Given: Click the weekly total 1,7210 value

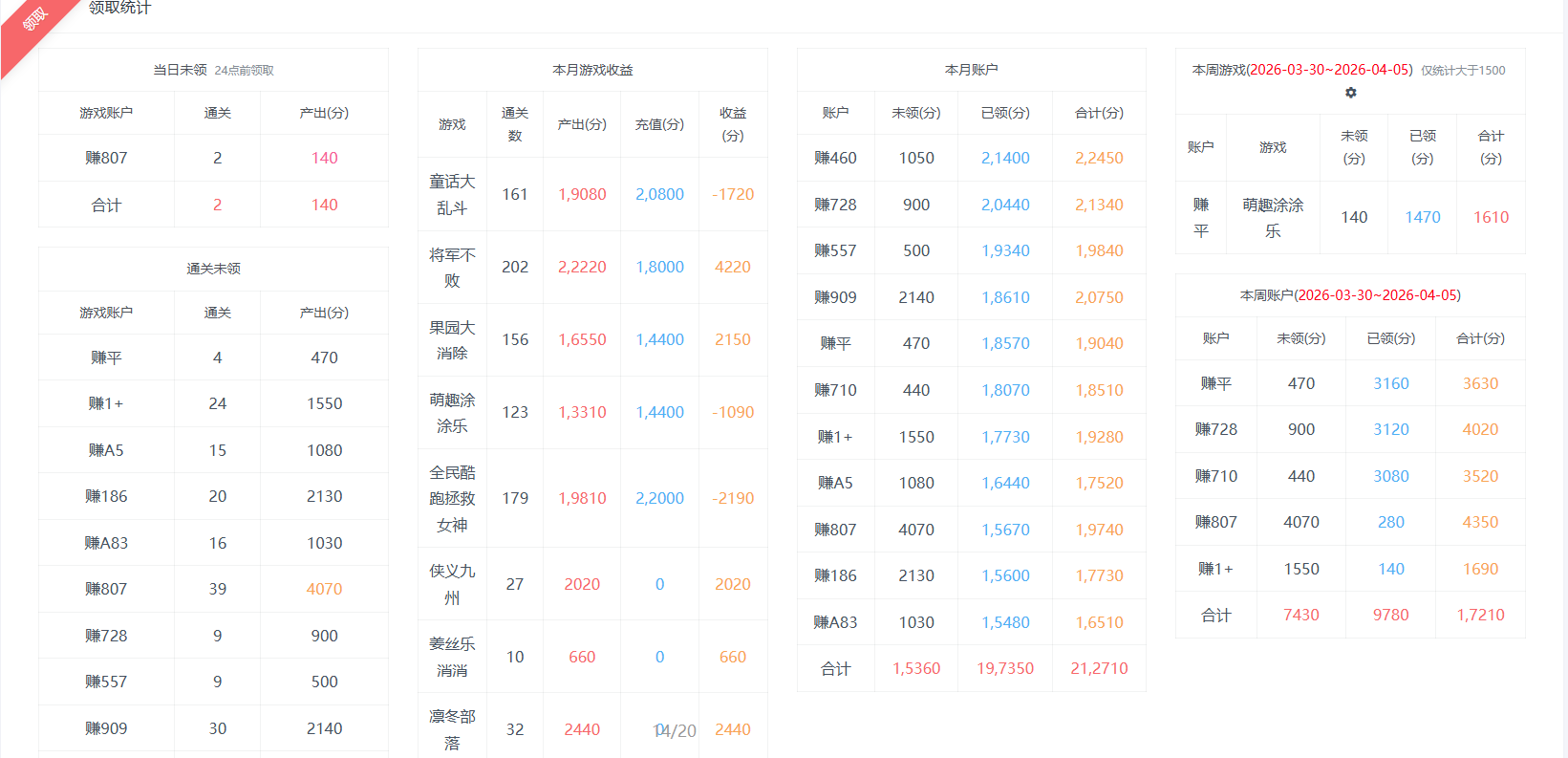Looking at the screenshot, I should (1480, 615).
